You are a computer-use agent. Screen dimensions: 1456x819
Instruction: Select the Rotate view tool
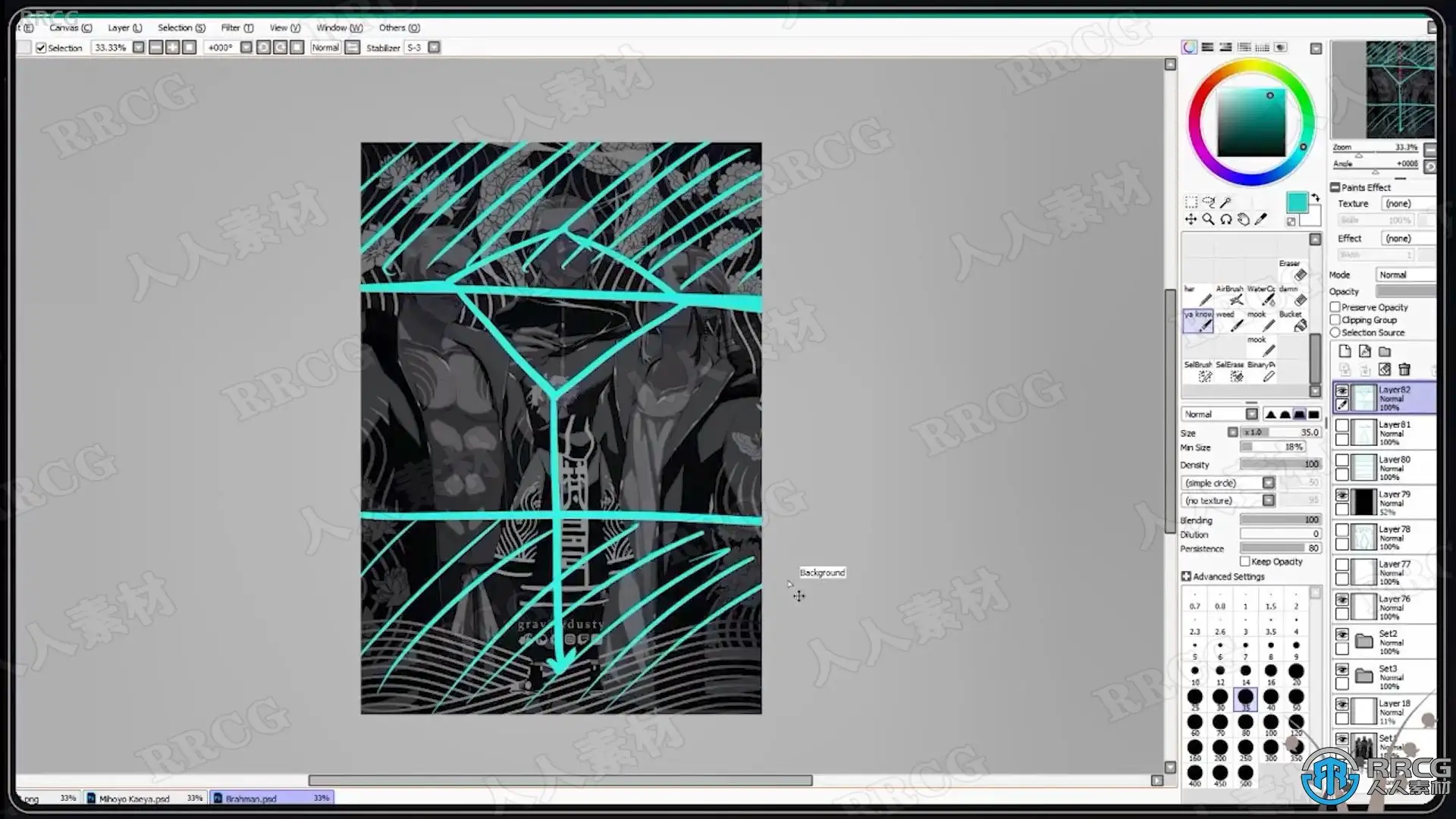(x=1226, y=219)
